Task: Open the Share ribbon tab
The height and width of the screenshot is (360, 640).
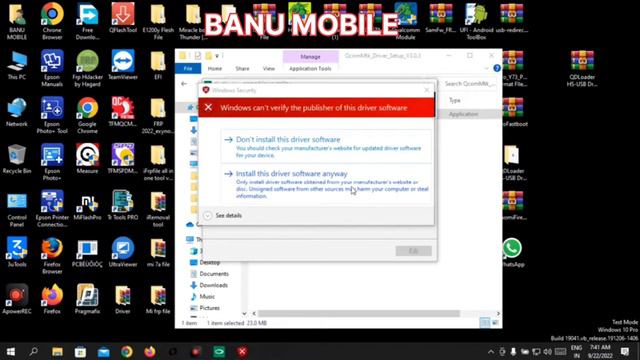Action: click(242, 69)
